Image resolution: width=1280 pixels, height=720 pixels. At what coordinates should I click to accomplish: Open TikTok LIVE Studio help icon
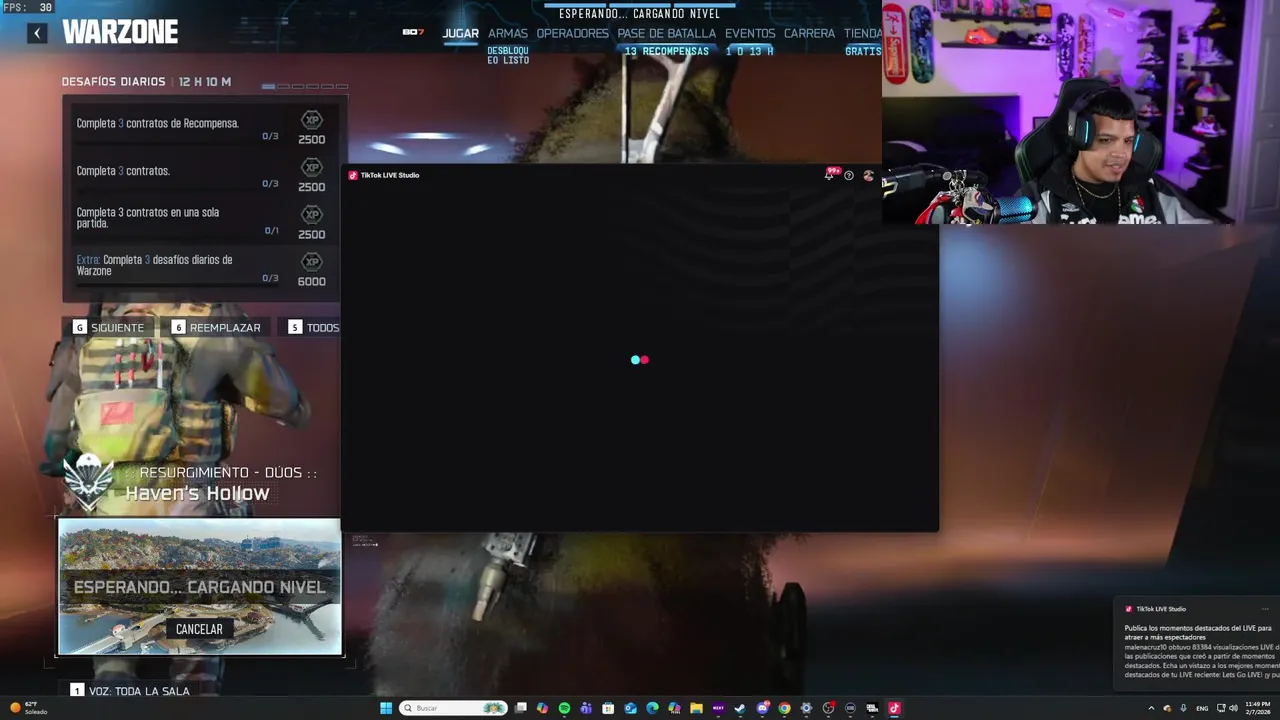coord(849,175)
